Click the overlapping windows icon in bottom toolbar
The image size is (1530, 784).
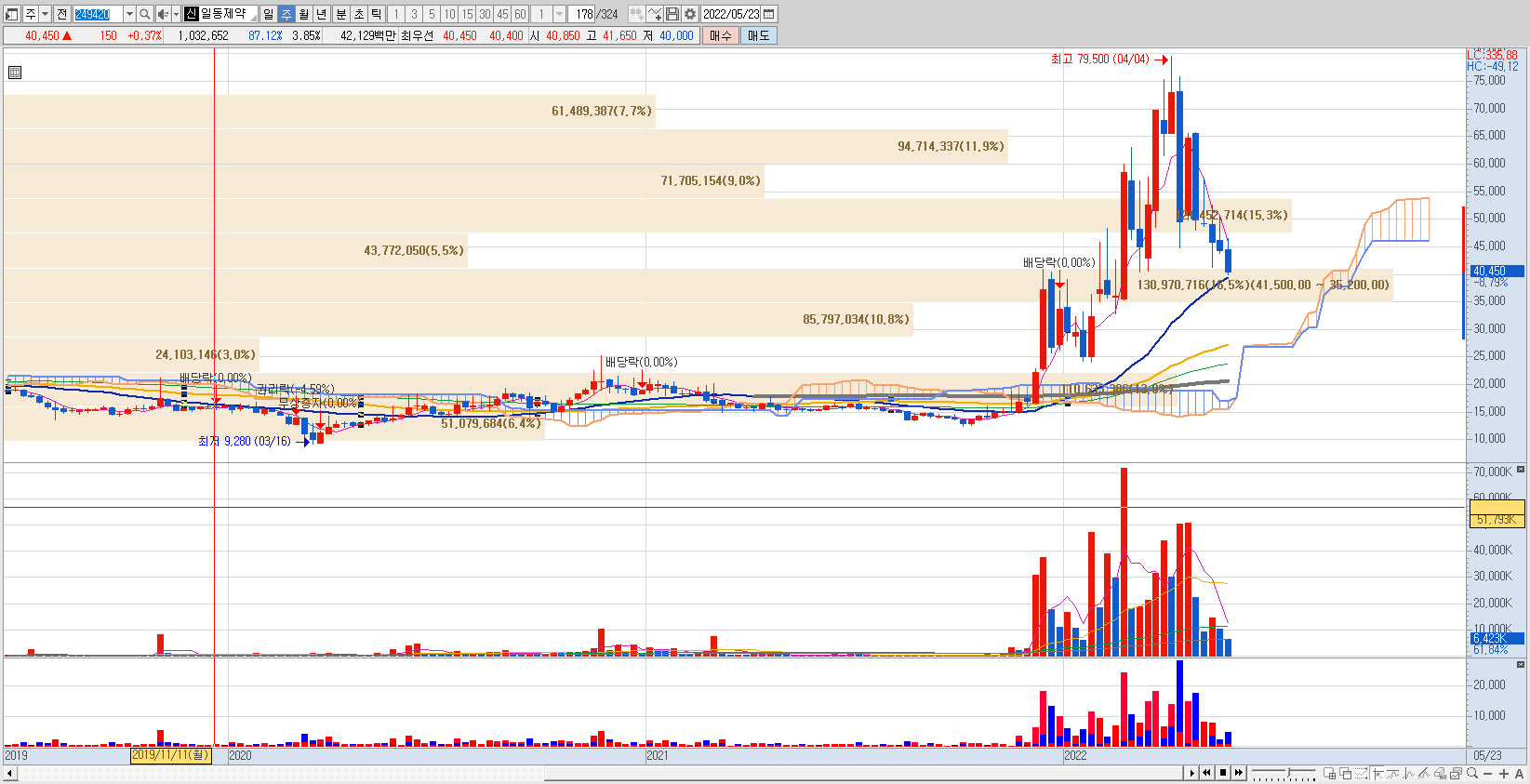point(1346,774)
